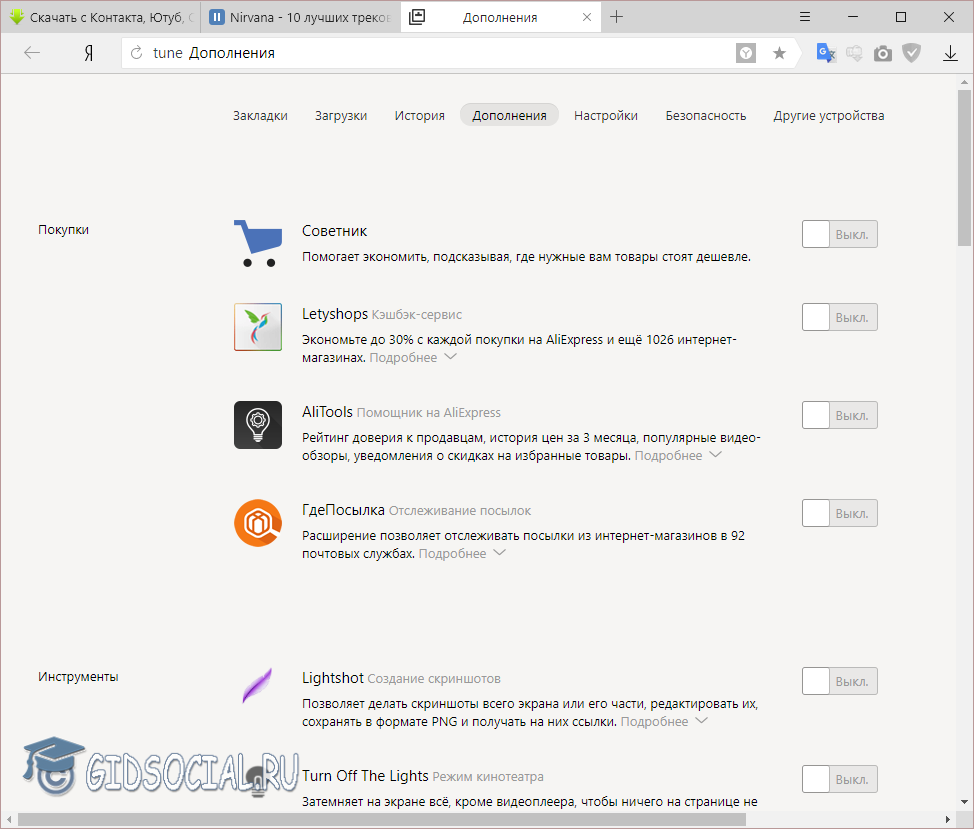This screenshot has width=974, height=829.
Task: Turn on Lightshot extension toggle
Action: tap(840, 681)
